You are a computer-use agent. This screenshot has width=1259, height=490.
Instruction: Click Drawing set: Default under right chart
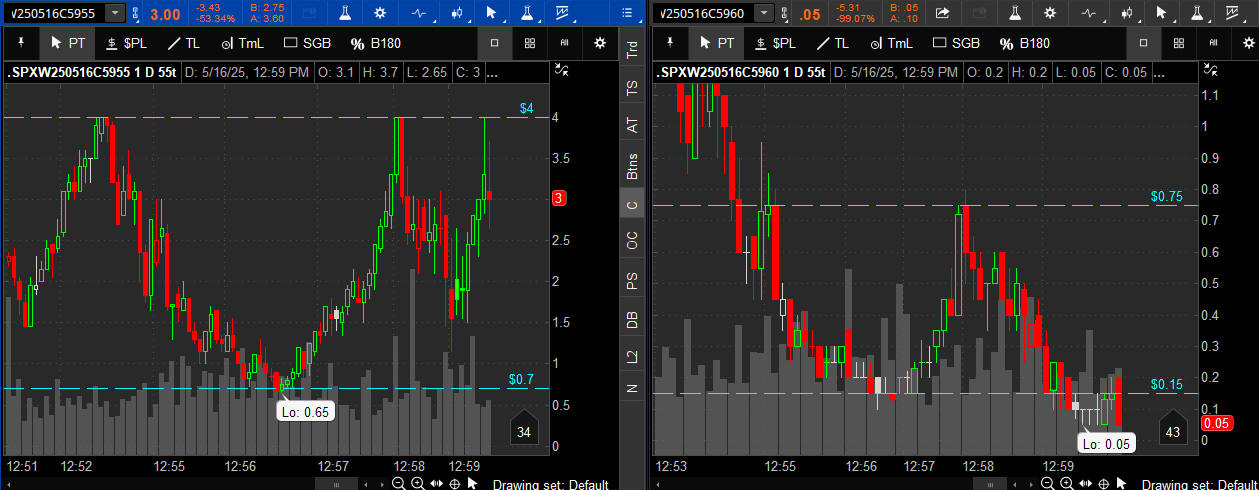pos(1200,485)
